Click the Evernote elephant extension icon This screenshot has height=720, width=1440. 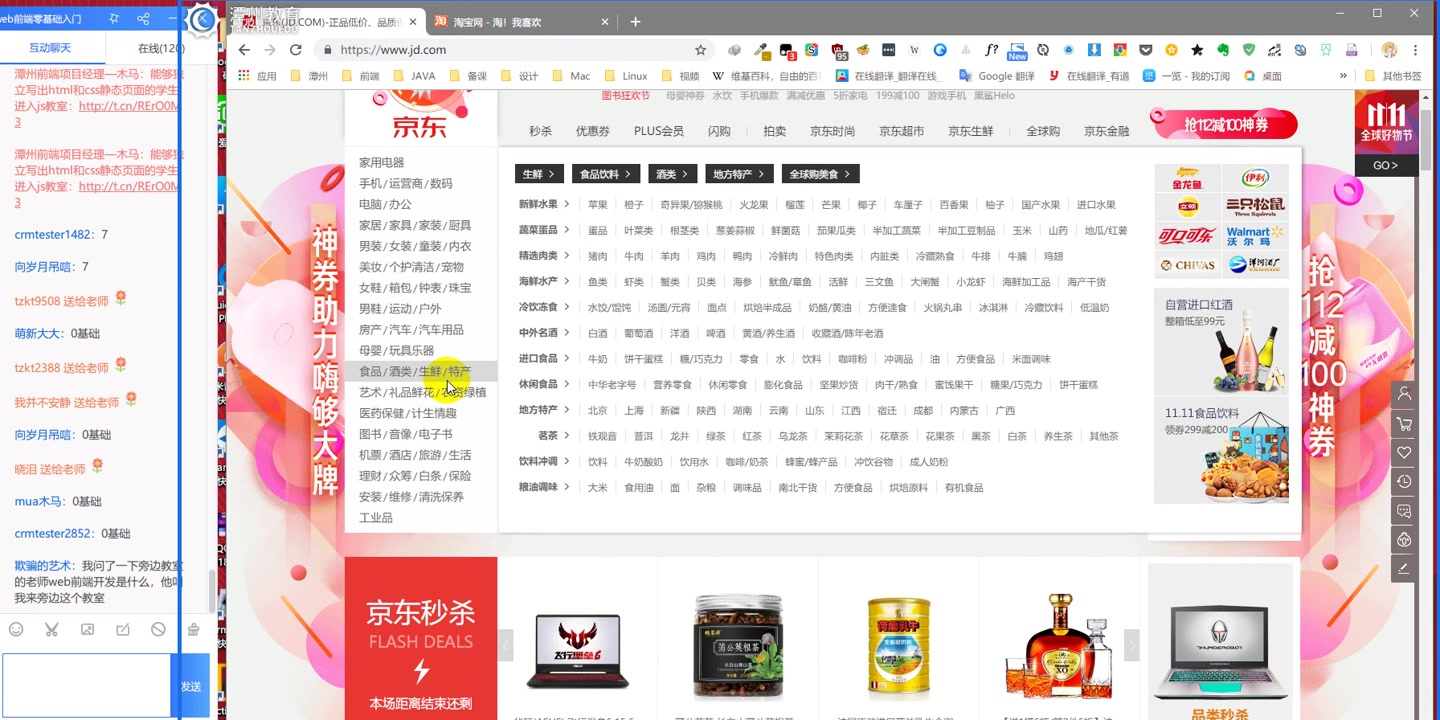[1223, 50]
